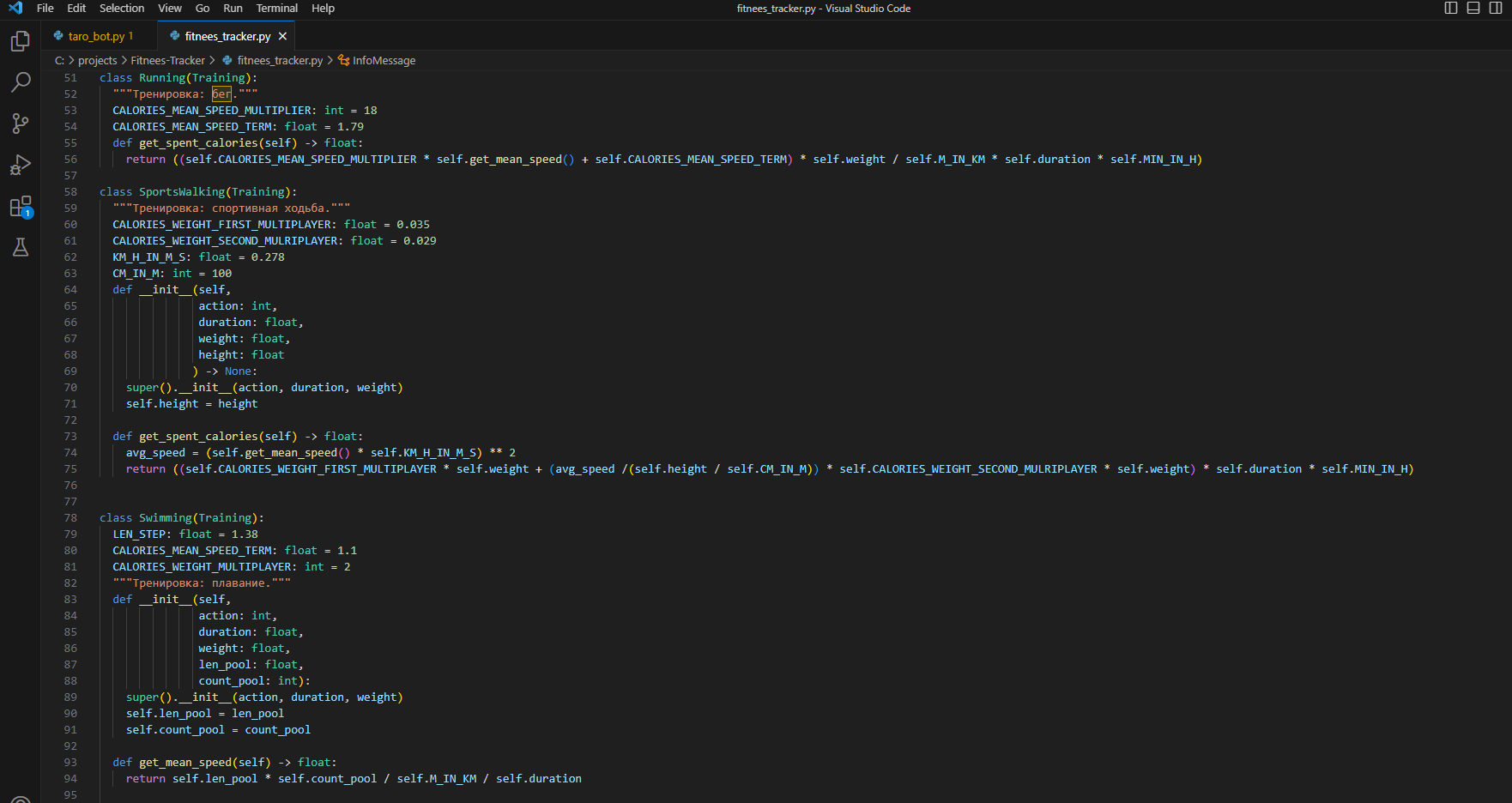This screenshot has width=1512, height=803.
Task: Open the File menu
Action: pos(45,8)
